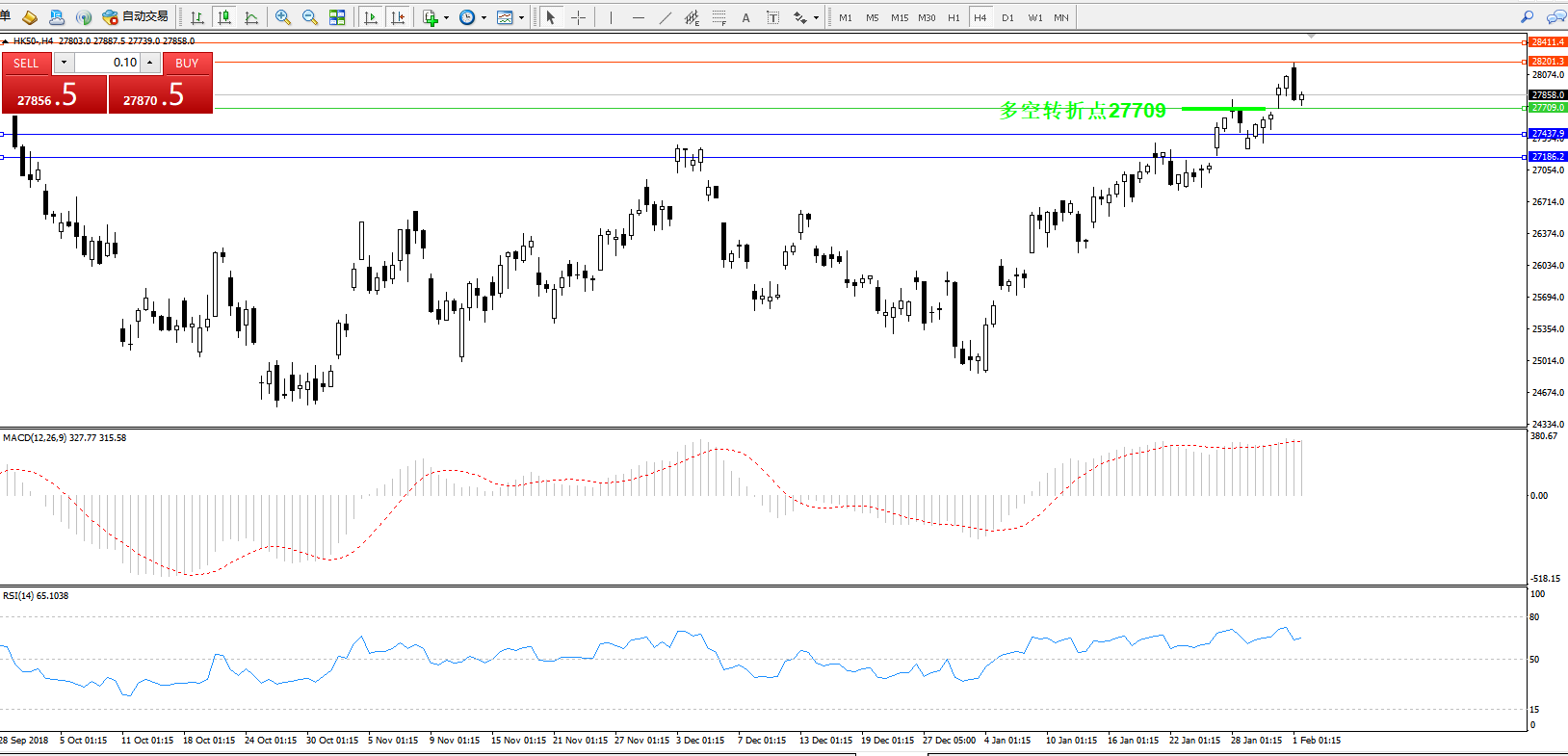Expand the templates dropdown arrow
Viewport: 1568px width, 756px height.
[521, 17]
